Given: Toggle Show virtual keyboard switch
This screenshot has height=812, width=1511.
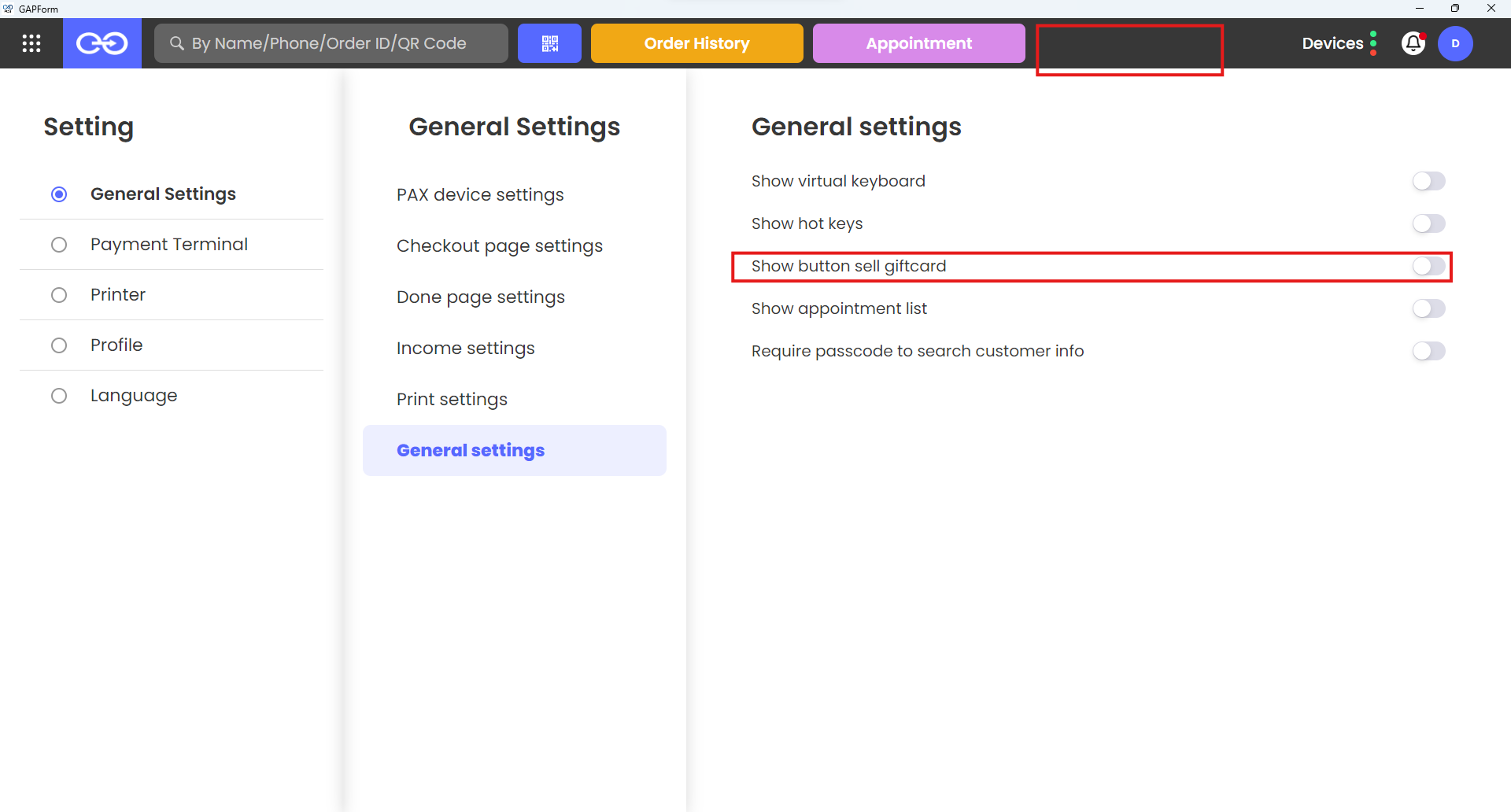Looking at the screenshot, I should (x=1428, y=181).
